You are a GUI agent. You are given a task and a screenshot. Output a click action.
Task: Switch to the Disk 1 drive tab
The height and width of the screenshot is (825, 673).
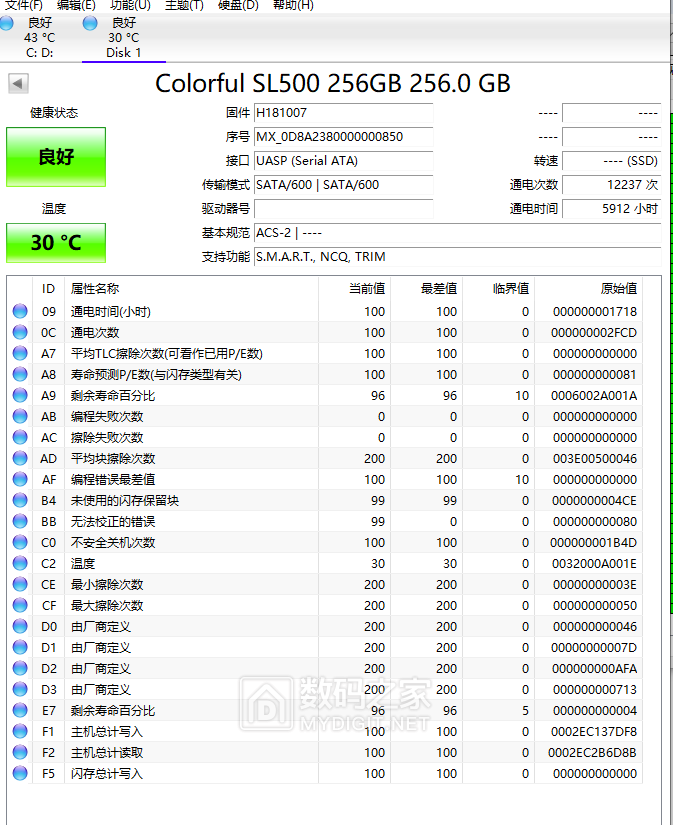123,38
